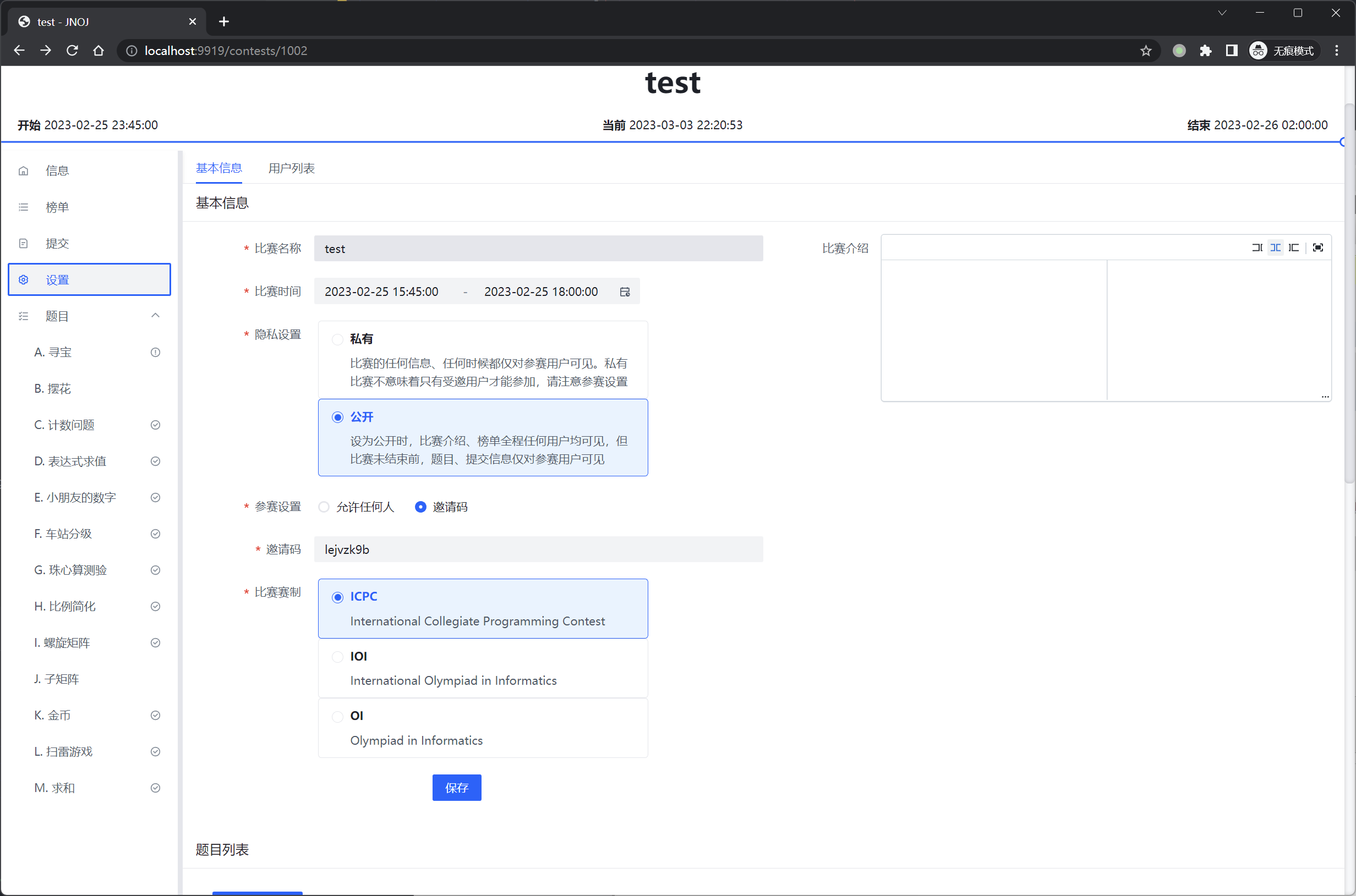The image size is (1356, 896).
Task: Bookmark this page with the star icon
Action: point(1146,51)
